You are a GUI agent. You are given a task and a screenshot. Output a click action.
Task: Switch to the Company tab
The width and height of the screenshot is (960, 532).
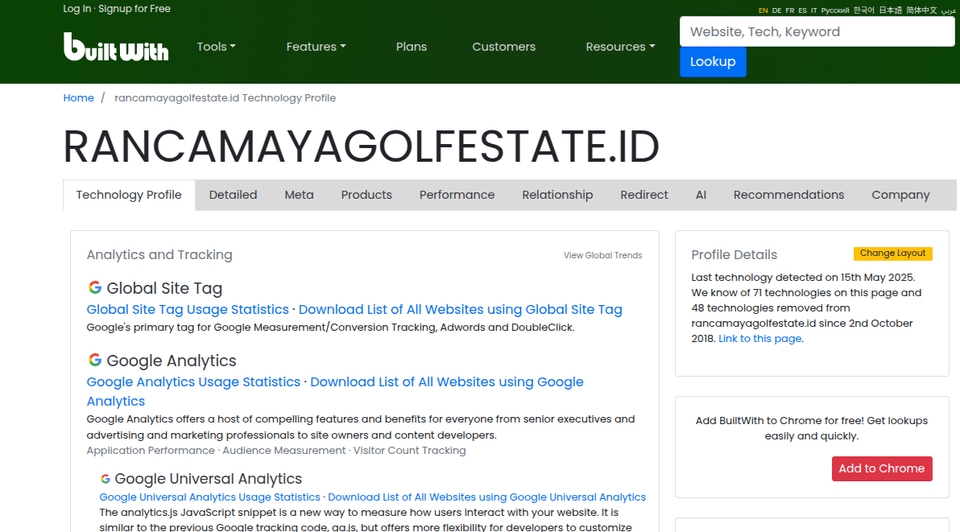pos(901,195)
